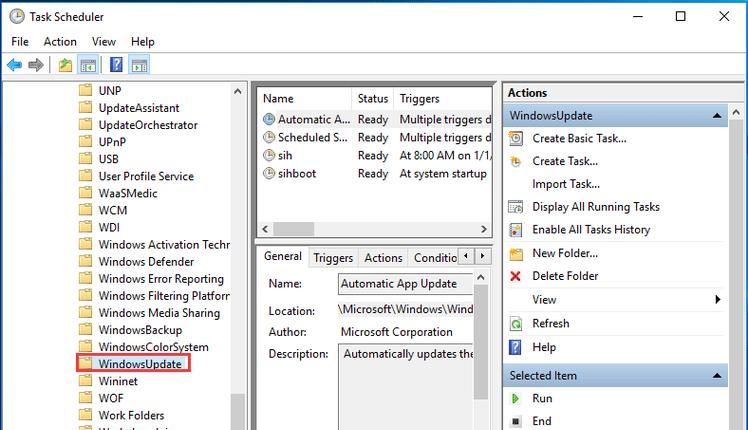Viewport: 748px width, 430px height.
Task: Click the tab strip scroll-right arrow
Action: tap(483, 256)
